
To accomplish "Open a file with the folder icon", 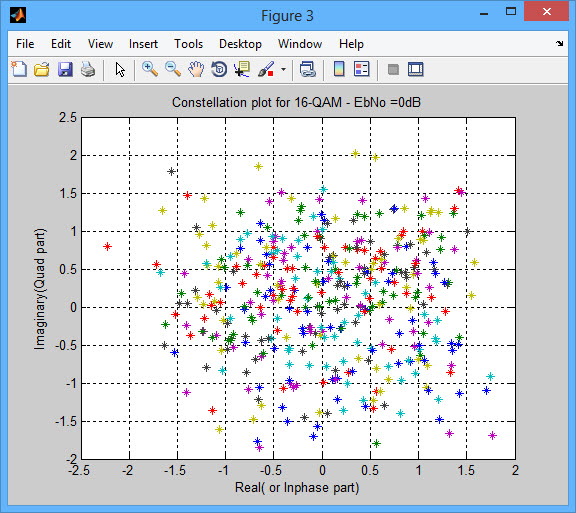I will (42, 69).
